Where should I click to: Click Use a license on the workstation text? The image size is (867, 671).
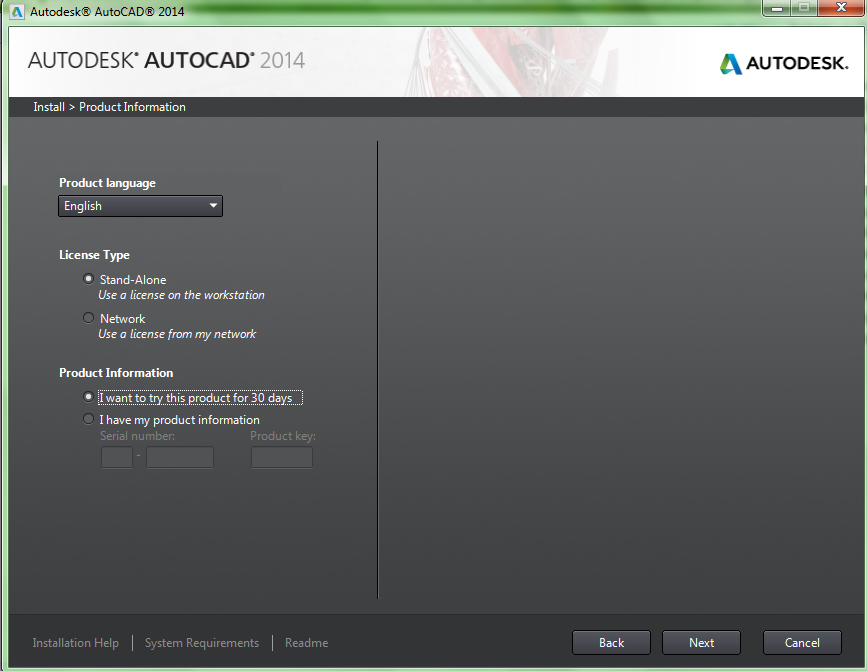[181, 295]
